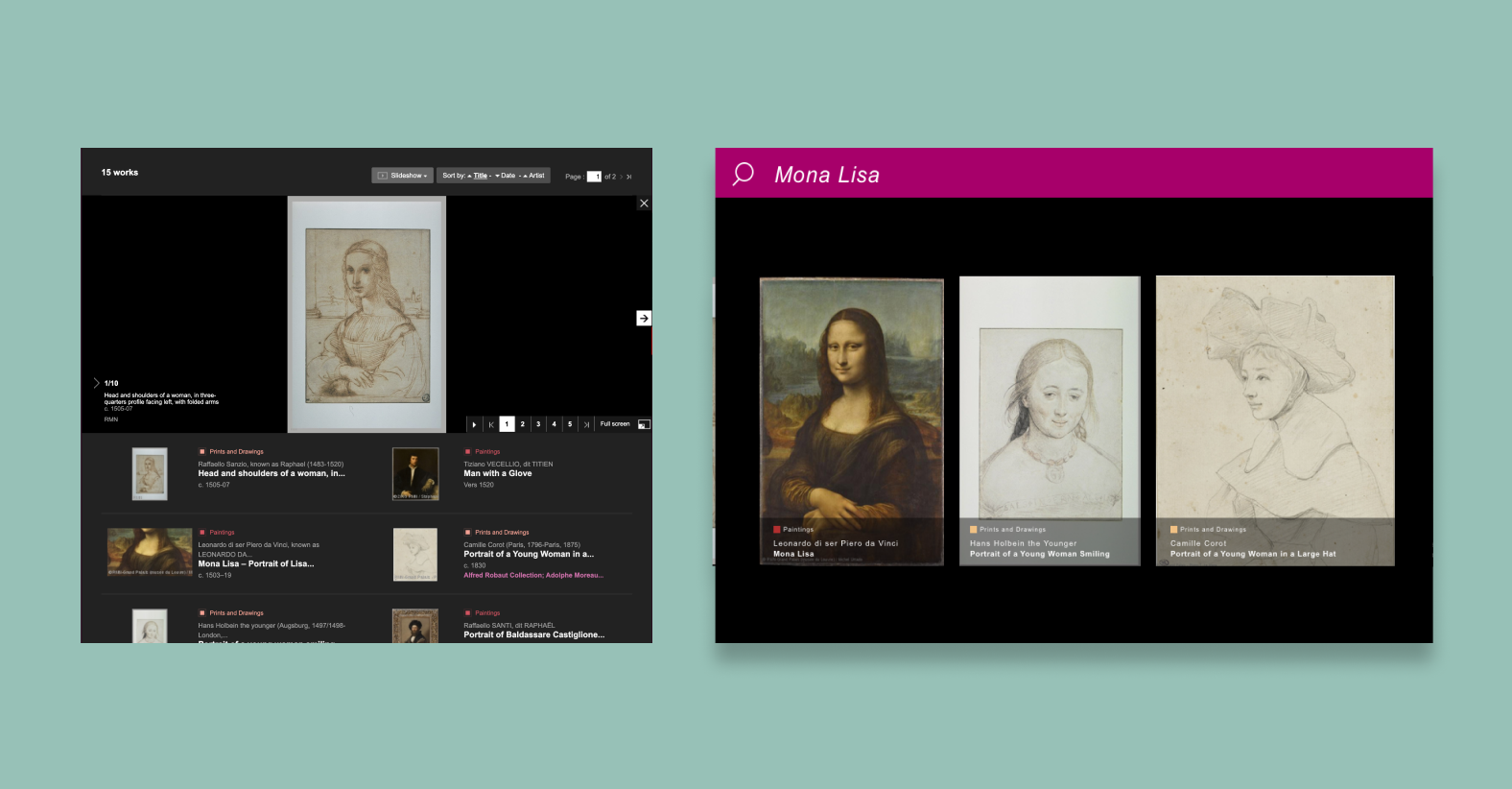Click Paintings tag above Castiglione entry
1512x789 pixels.
(x=487, y=612)
